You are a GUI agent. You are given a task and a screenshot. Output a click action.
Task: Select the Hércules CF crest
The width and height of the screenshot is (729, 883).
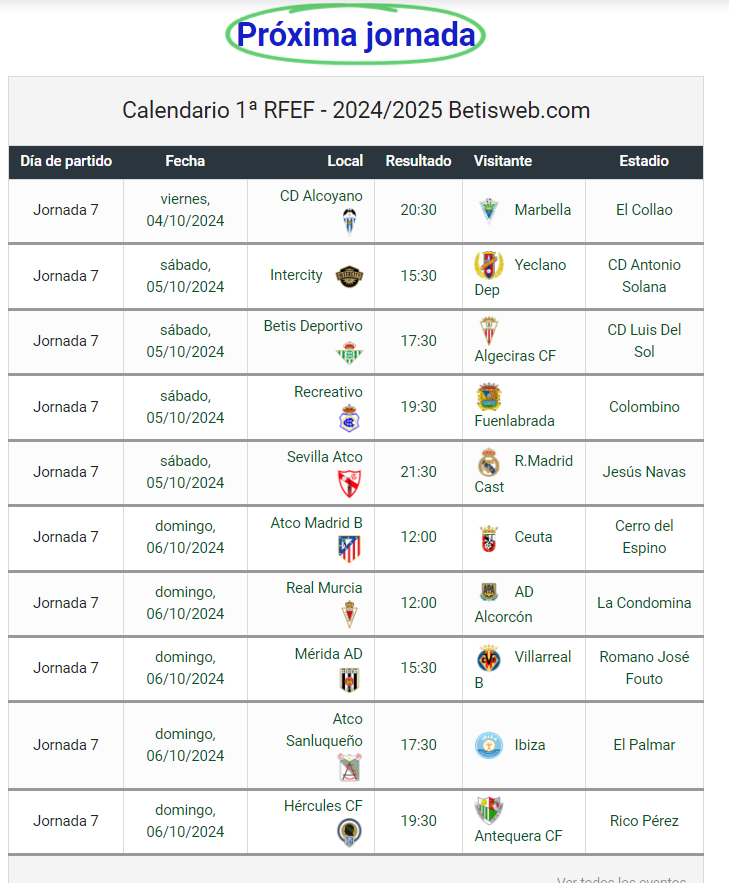pos(350,832)
